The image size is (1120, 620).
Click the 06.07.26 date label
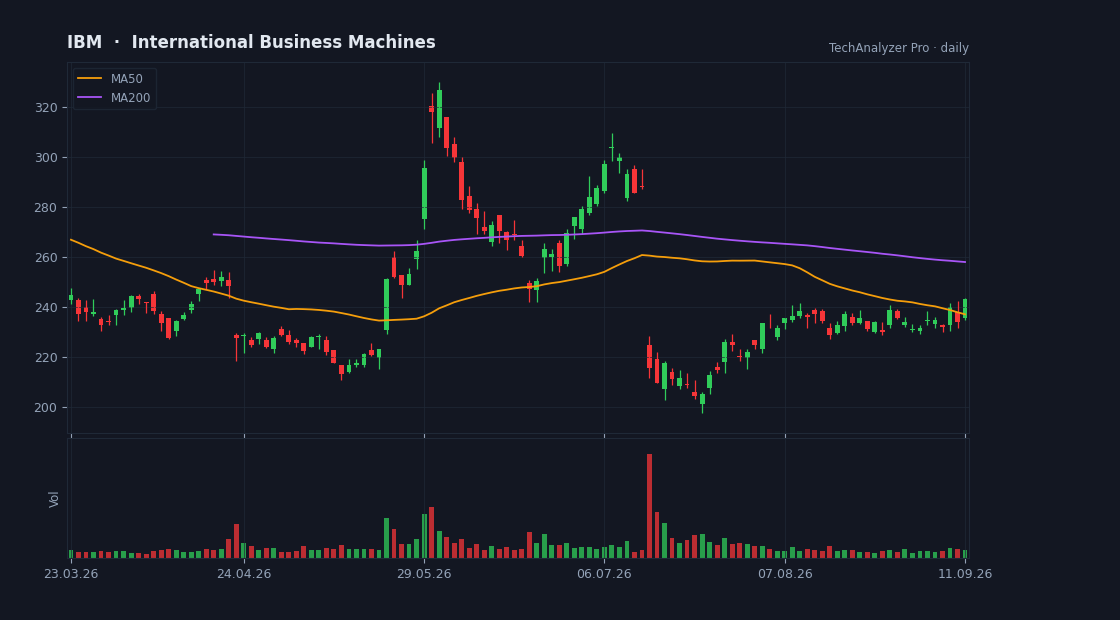click(604, 574)
